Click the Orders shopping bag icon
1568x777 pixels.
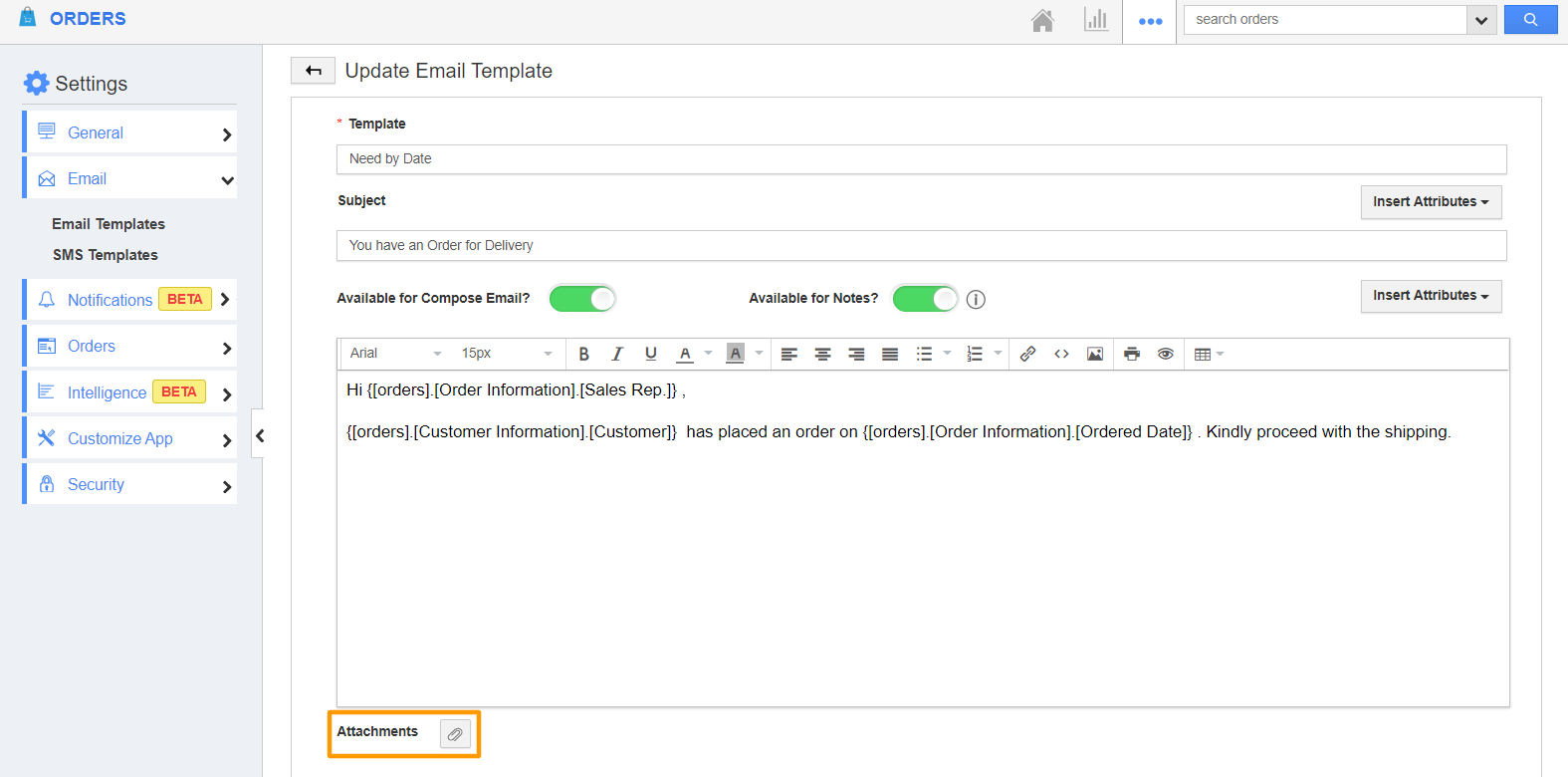28,17
